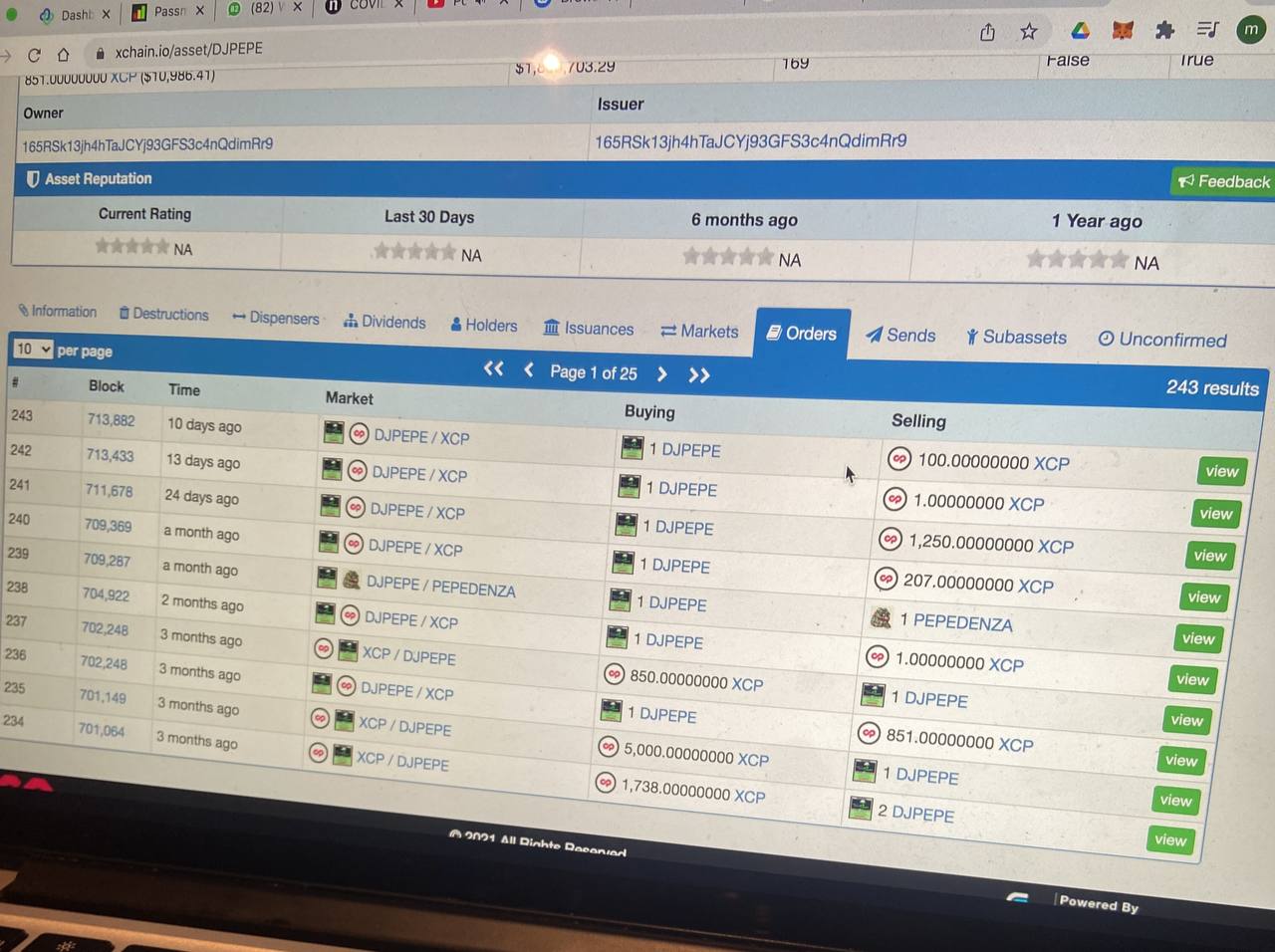Open the Extensions puzzle icon
Image resolution: width=1275 pixels, height=952 pixels.
[1164, 30]
